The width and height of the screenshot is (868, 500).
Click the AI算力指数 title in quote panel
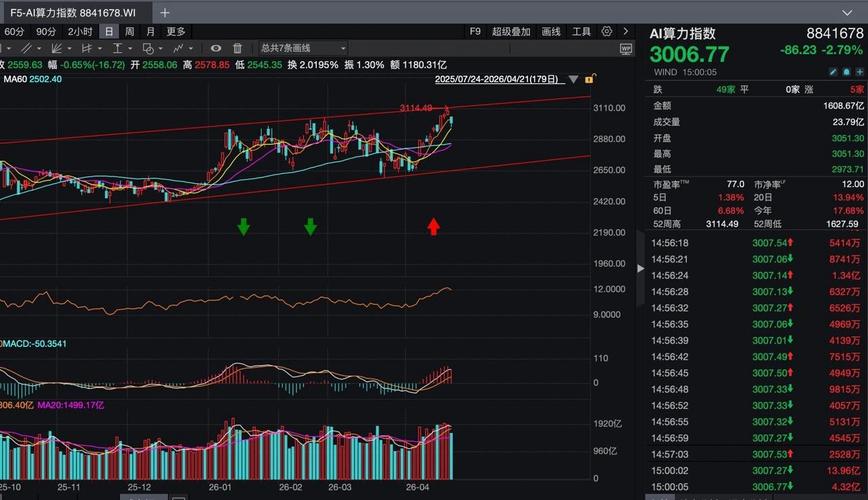(x=683, y=34)
